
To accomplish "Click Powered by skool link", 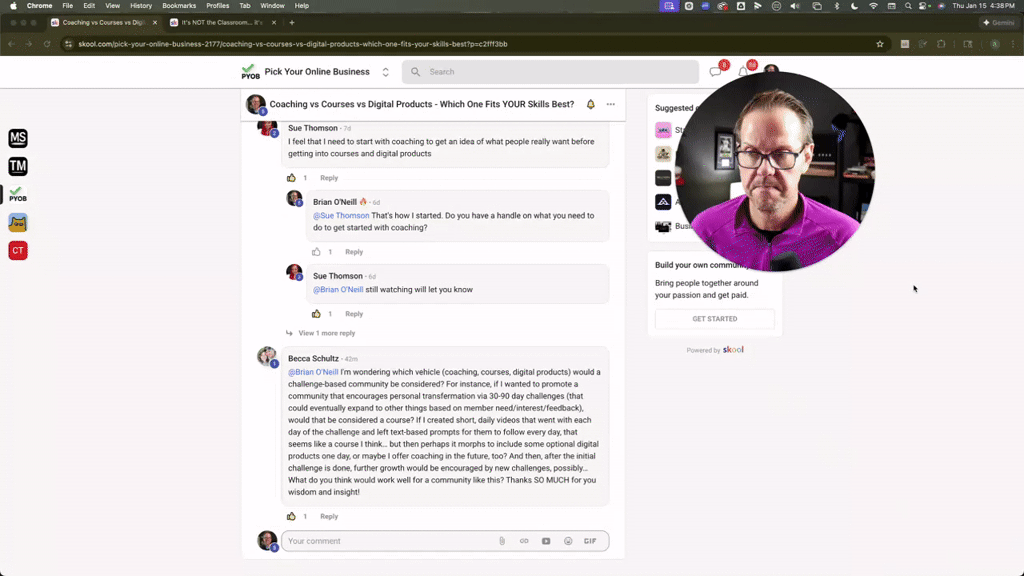I will [x=714, y=350].
